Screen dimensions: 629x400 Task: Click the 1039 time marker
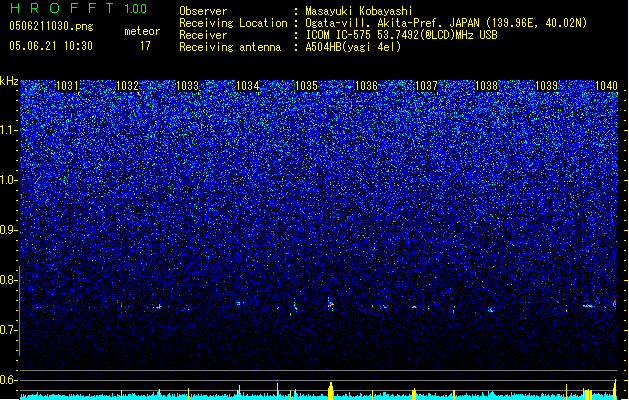coord(546,86)
